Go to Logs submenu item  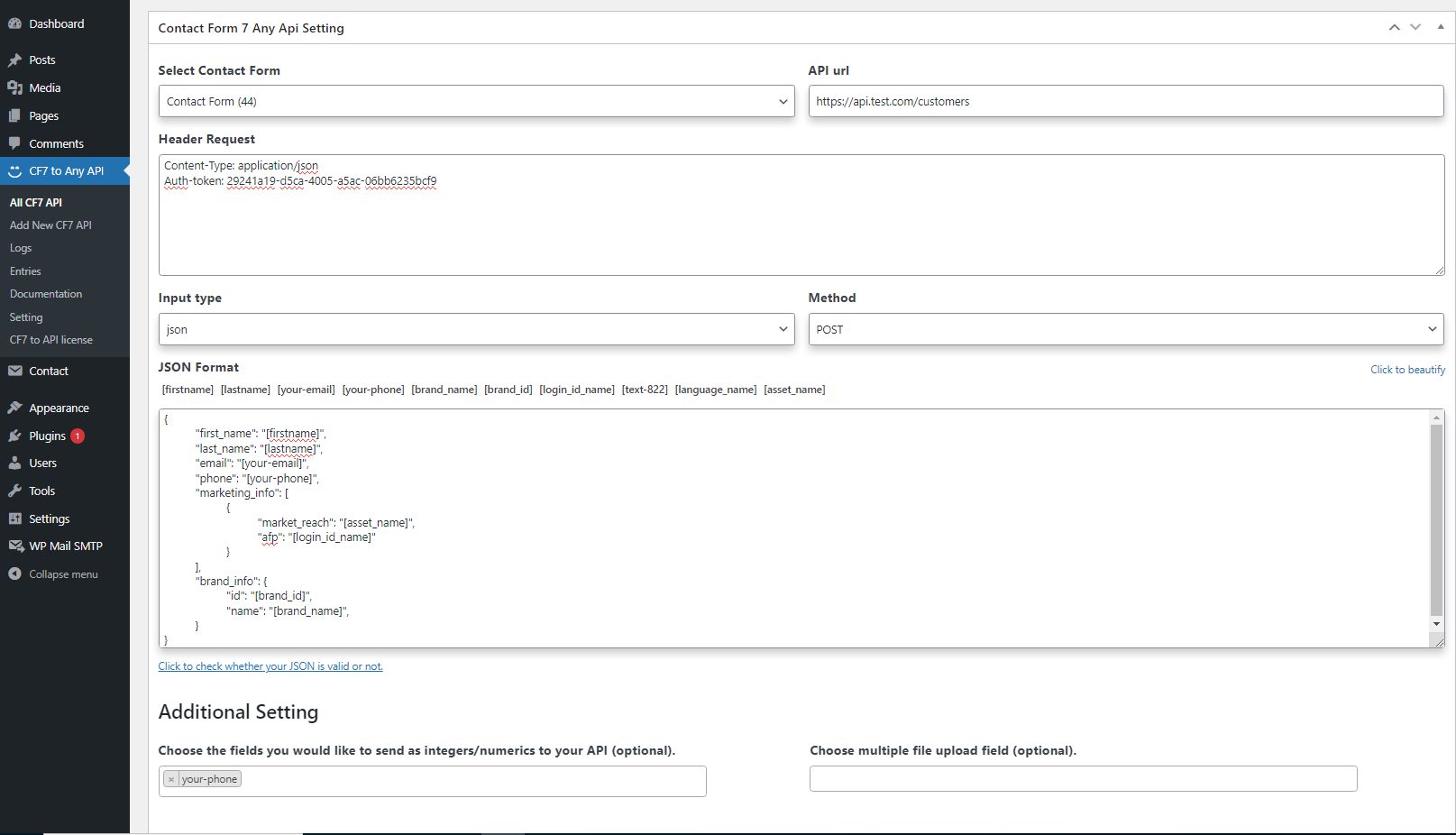21,248
